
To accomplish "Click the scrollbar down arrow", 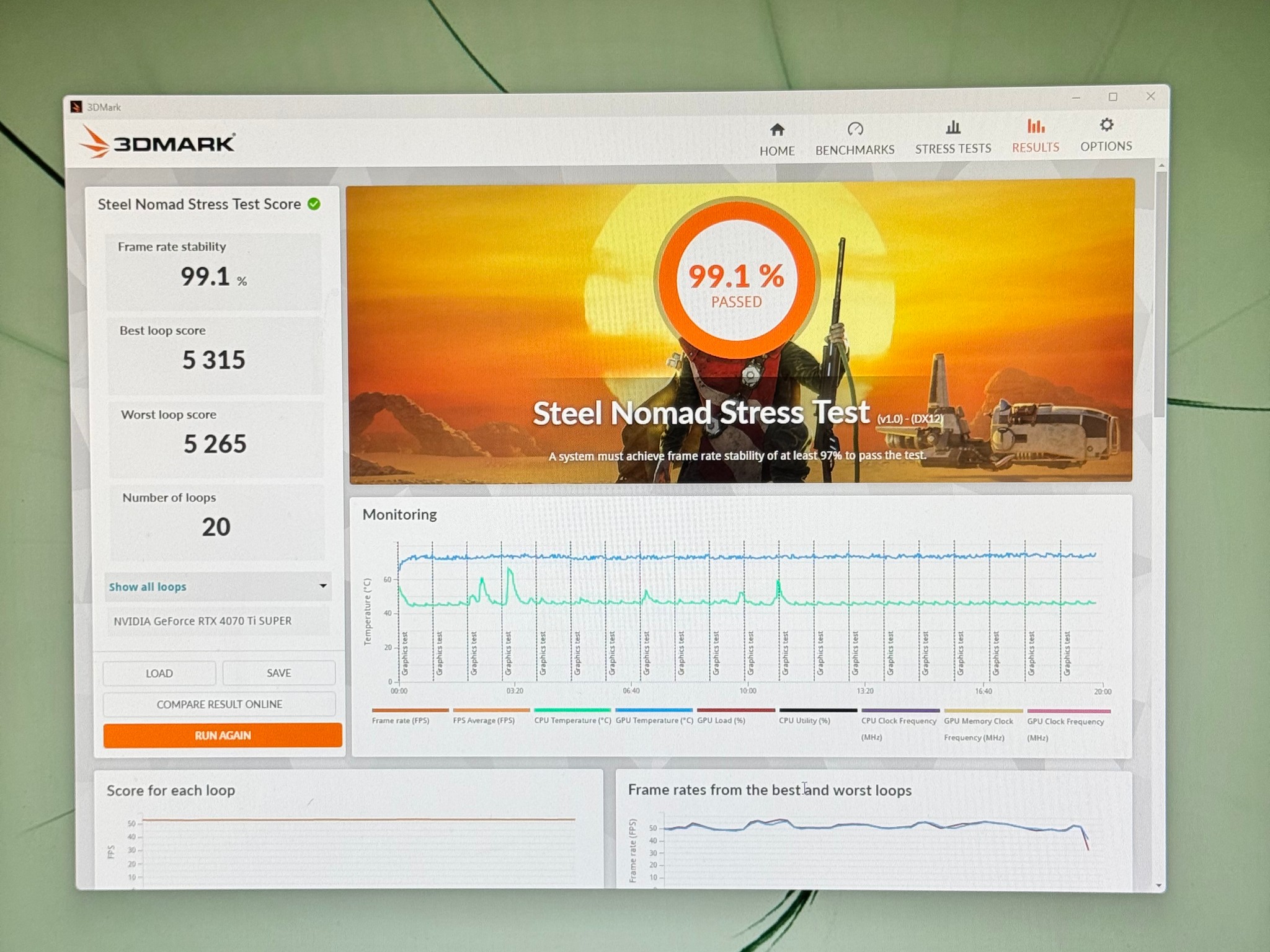I will [1160, 886].
